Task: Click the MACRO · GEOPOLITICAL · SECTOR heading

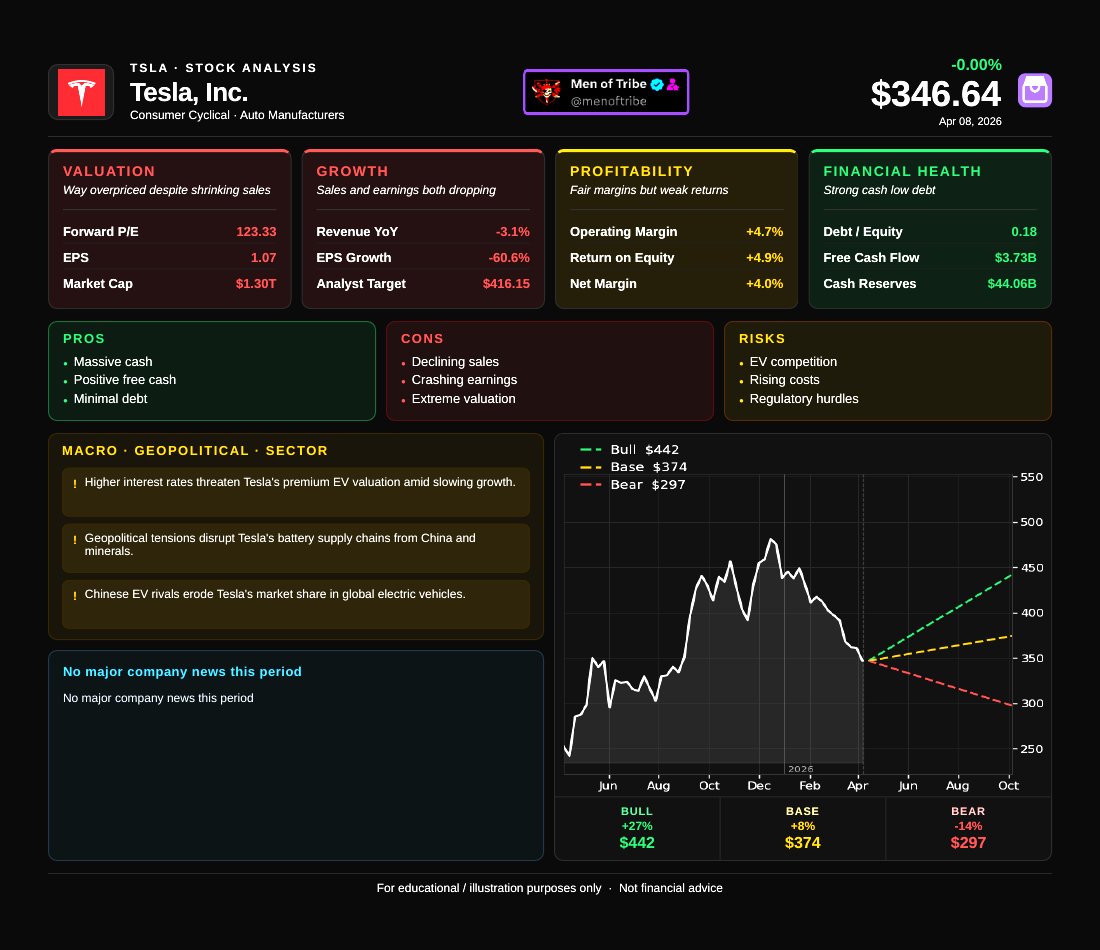Action: click(195, 450)
